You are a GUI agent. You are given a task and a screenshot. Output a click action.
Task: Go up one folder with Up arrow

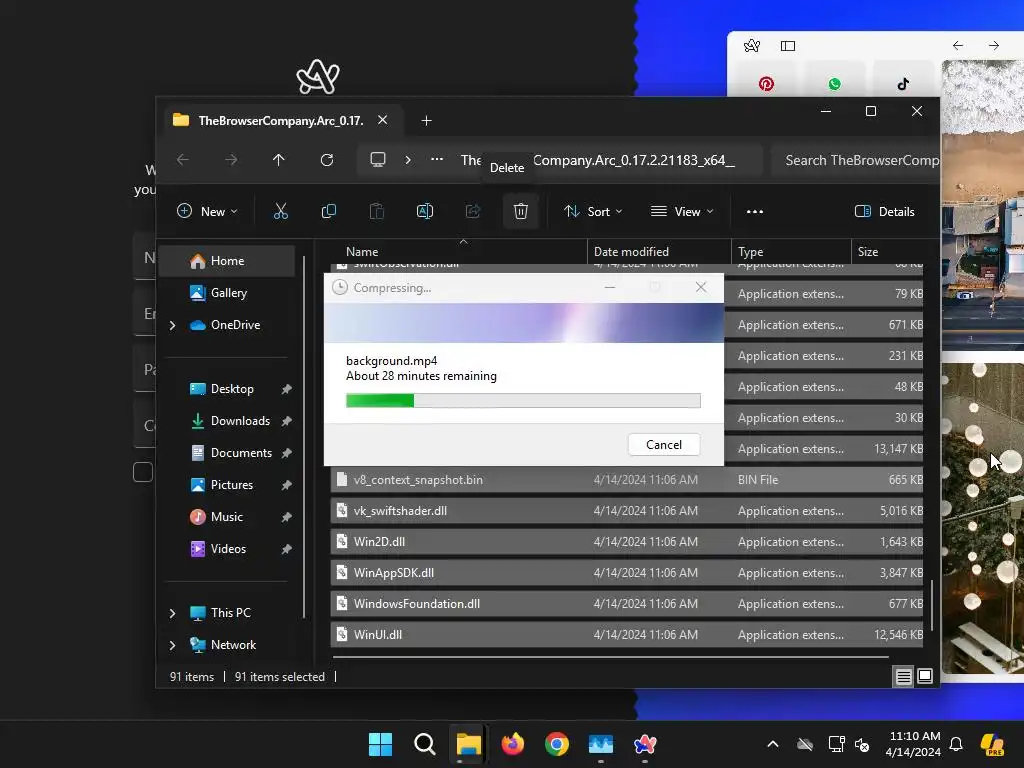tap(279, 160)
